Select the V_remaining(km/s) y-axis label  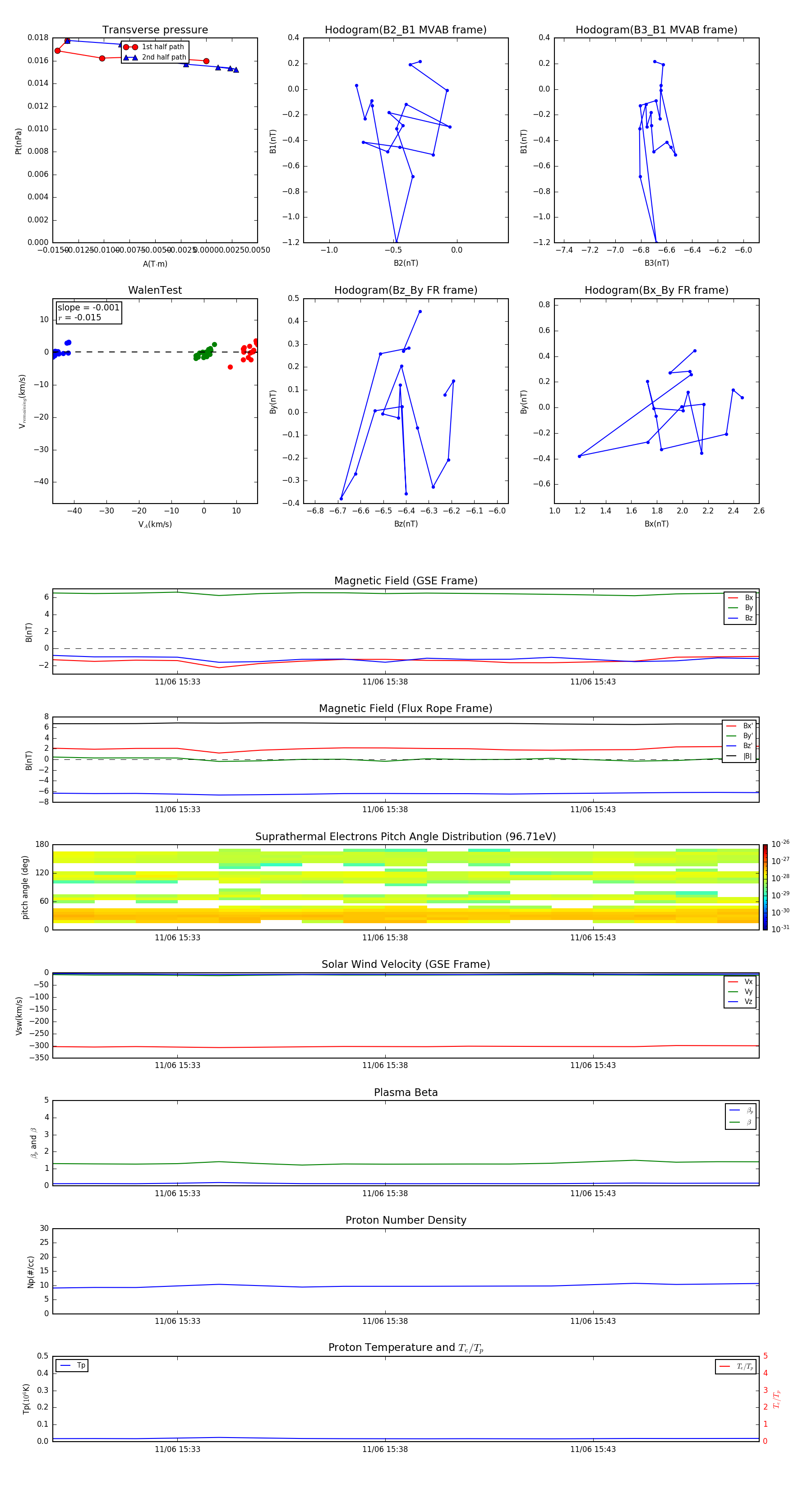point(22,401)
